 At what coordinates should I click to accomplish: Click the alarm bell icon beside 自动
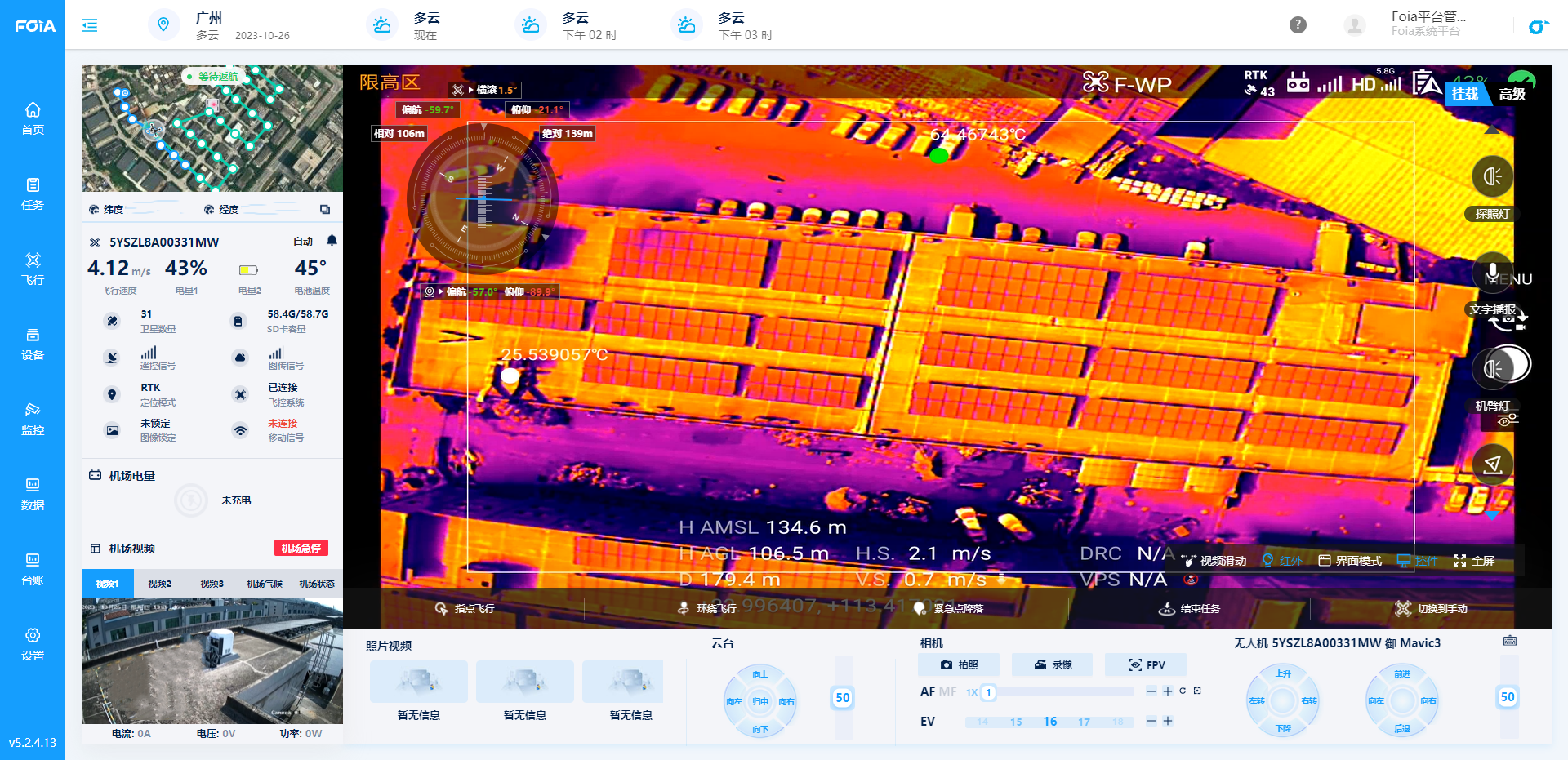332,241
